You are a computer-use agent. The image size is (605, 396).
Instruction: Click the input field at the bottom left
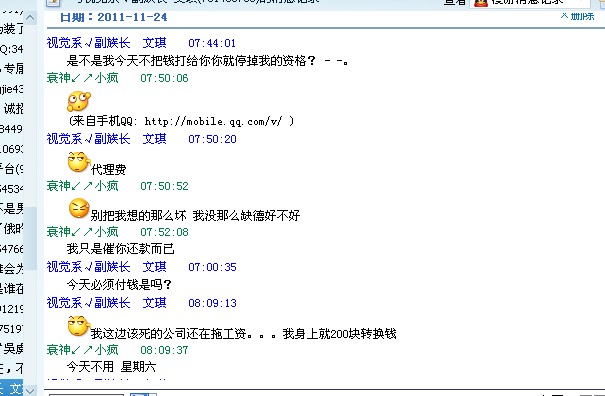pyautogui.click(x=86, y=395)
